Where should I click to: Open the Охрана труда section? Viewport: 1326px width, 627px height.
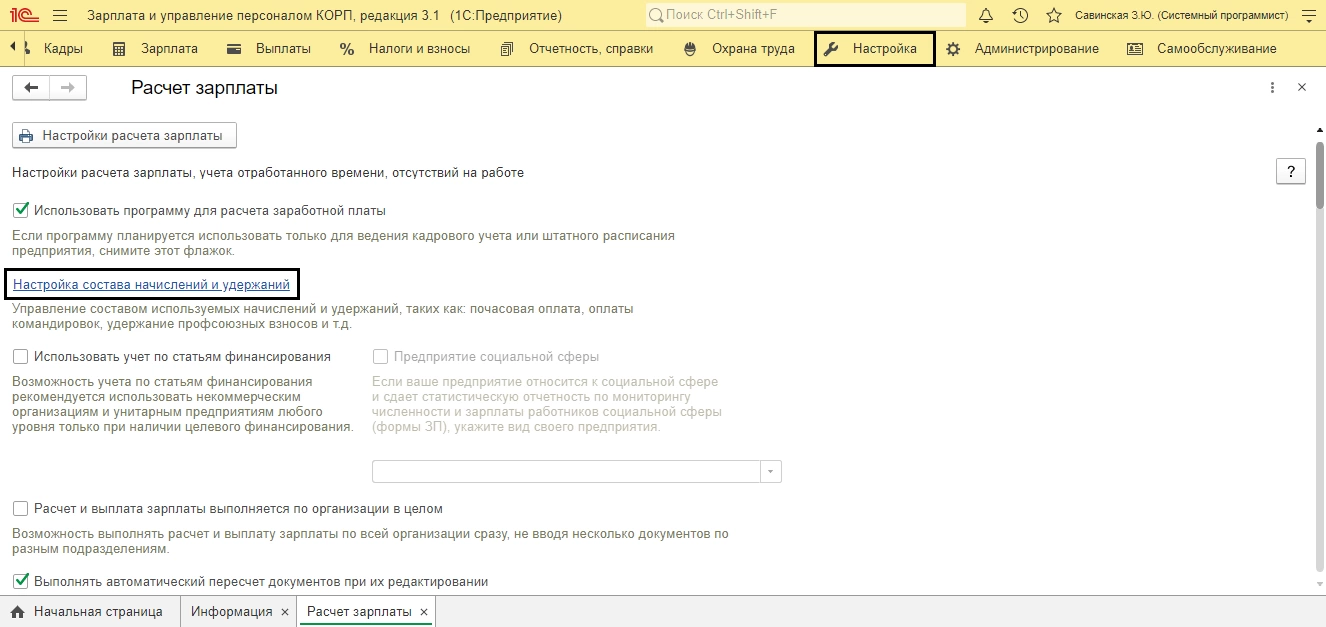739,48
